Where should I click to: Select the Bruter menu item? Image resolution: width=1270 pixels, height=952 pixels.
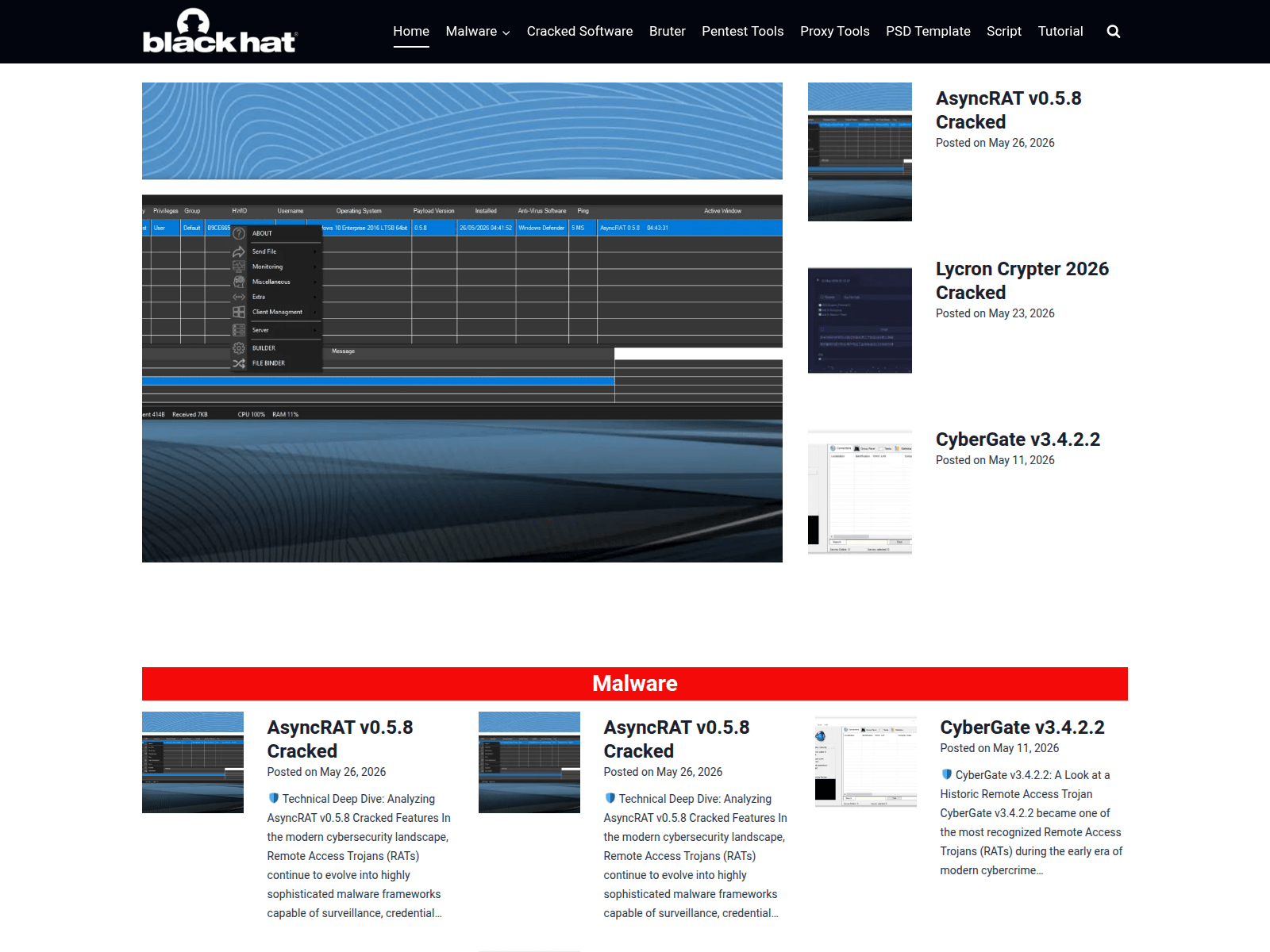pyautogui.click(x=667, y=31)
